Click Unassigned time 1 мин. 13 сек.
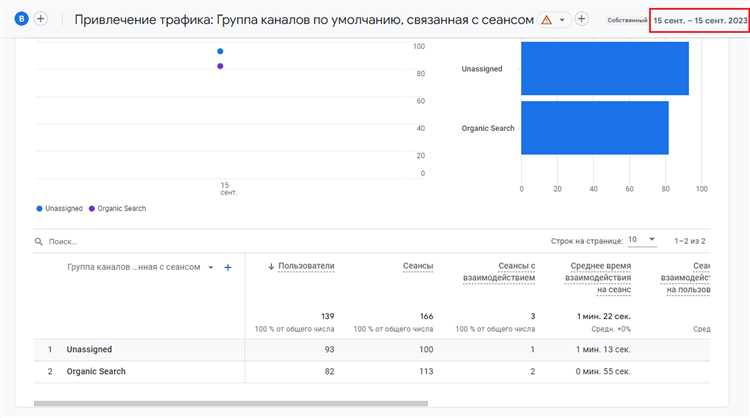 603,350
